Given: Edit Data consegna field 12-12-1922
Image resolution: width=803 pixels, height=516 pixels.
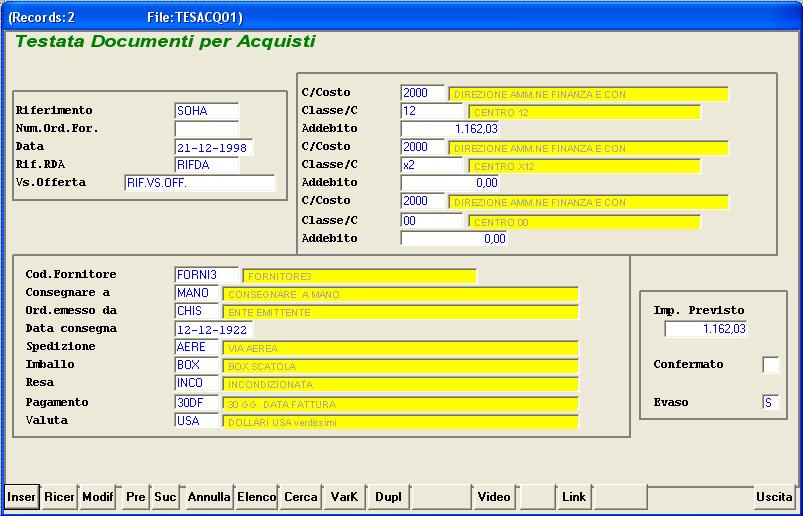Looking at the screenshot, I should click(x=214, y=330).
